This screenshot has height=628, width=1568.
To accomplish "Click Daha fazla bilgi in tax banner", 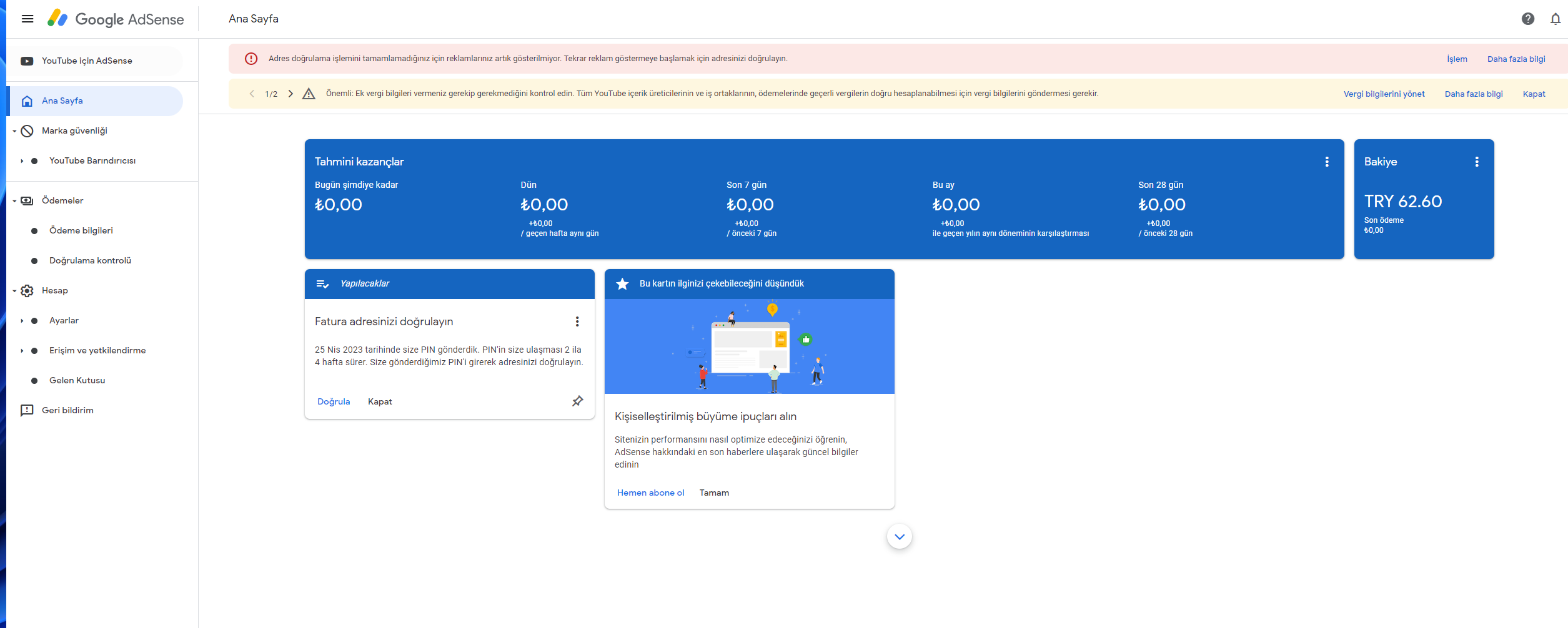I will point(1474,94).
